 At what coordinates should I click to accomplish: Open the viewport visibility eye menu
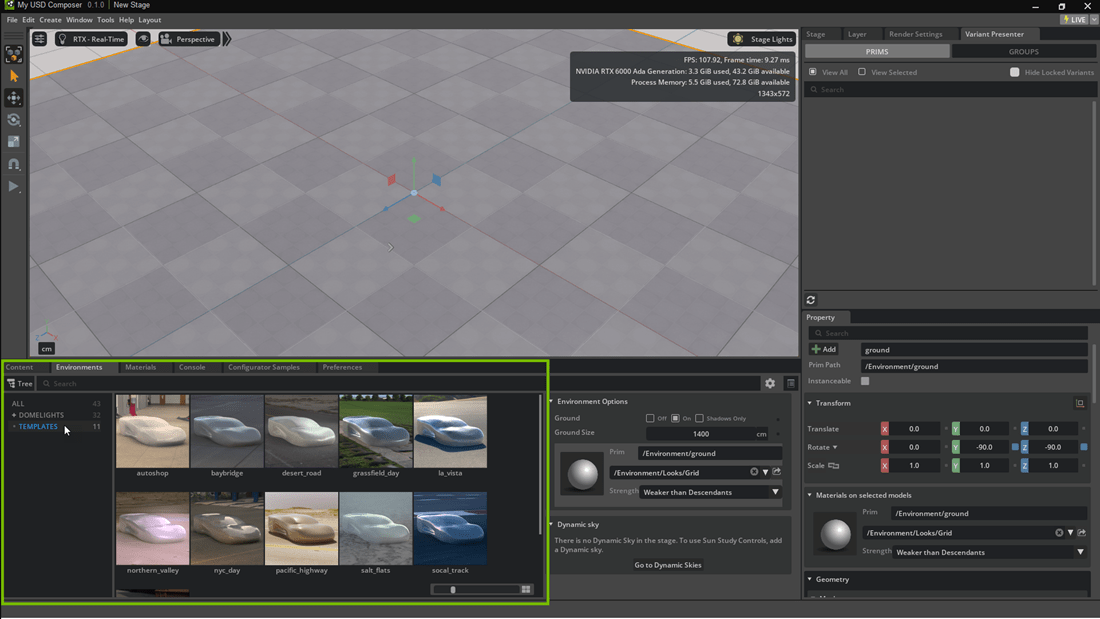click(x=143, y=39)
